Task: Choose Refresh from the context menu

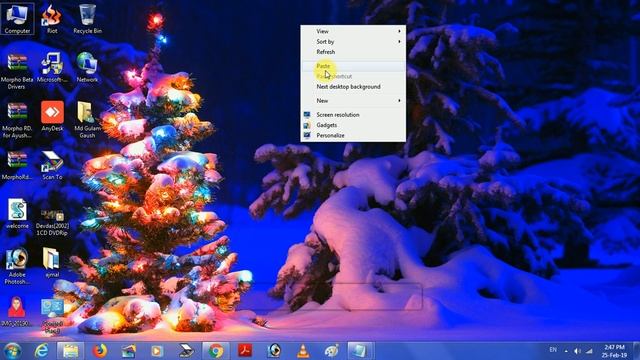Action: 353,52
